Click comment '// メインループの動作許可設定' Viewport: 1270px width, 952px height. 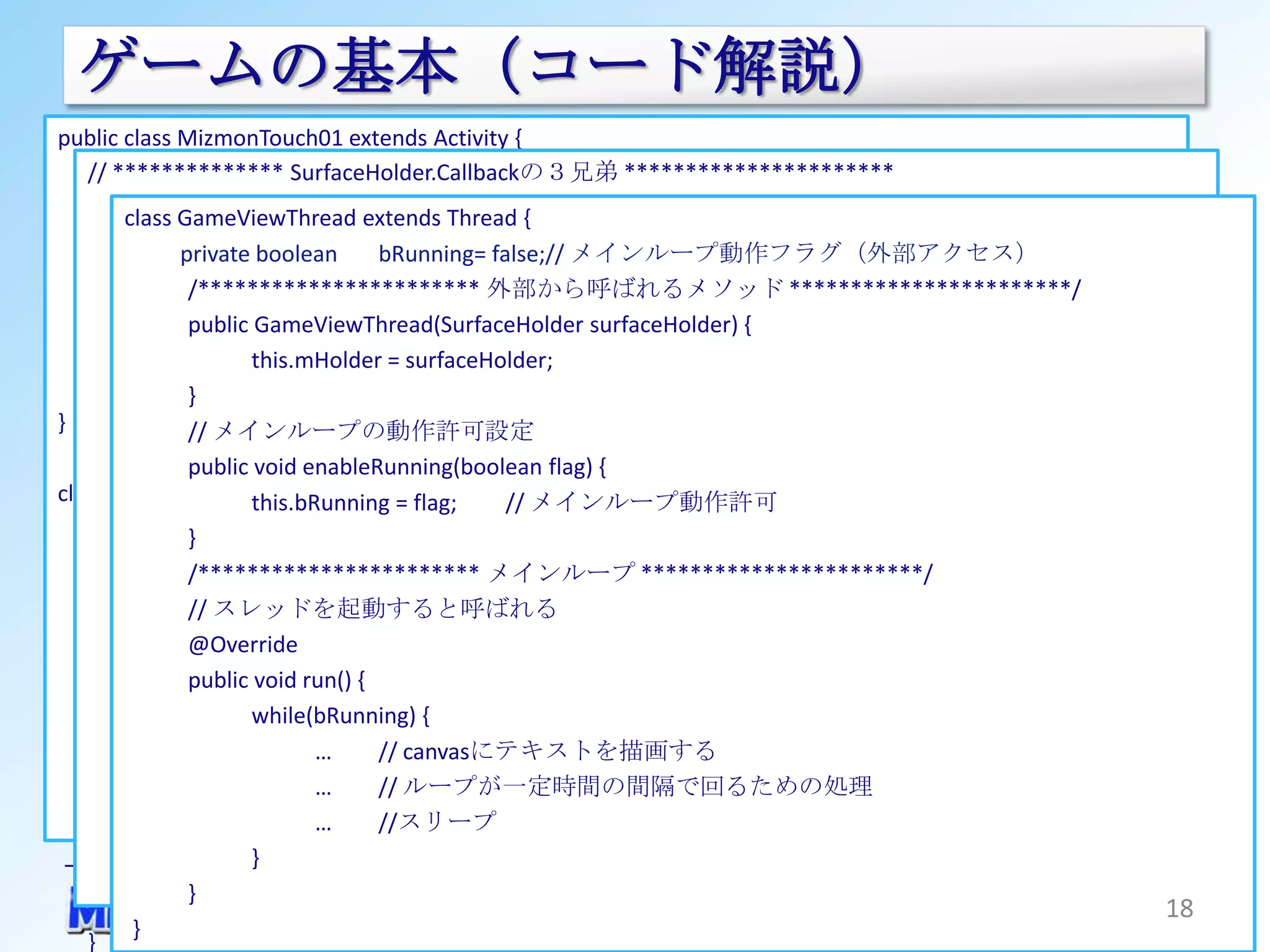[x=361, y=431]
